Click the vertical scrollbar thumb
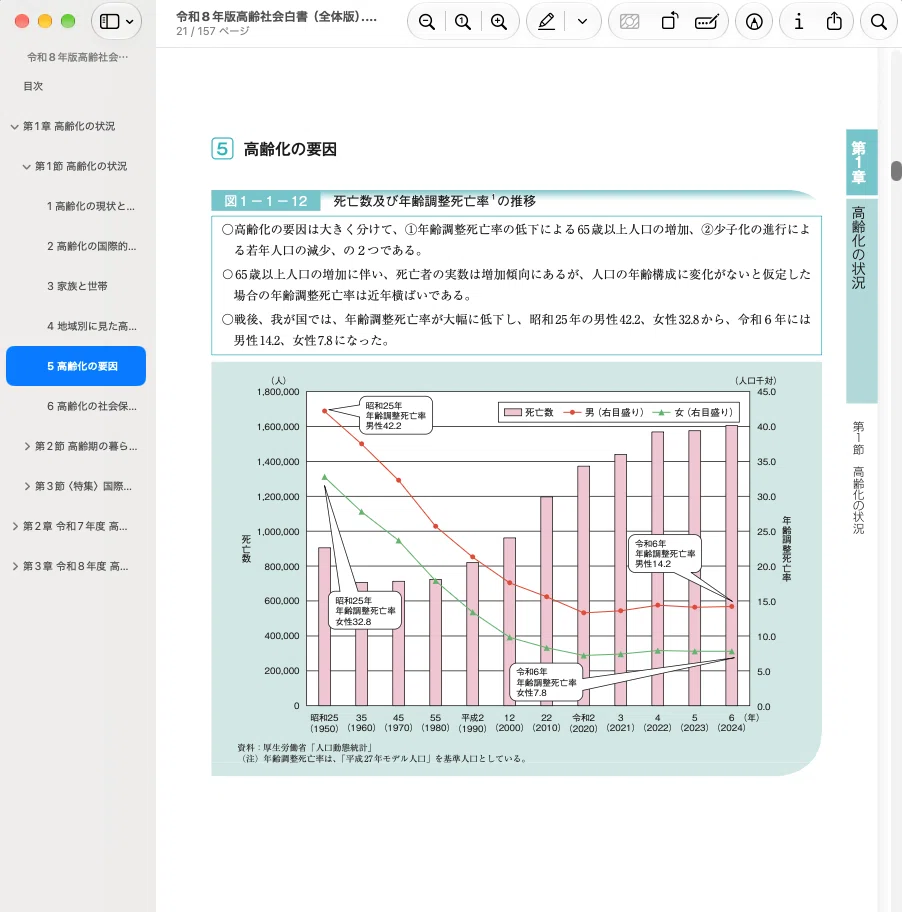 click(896, 170)
